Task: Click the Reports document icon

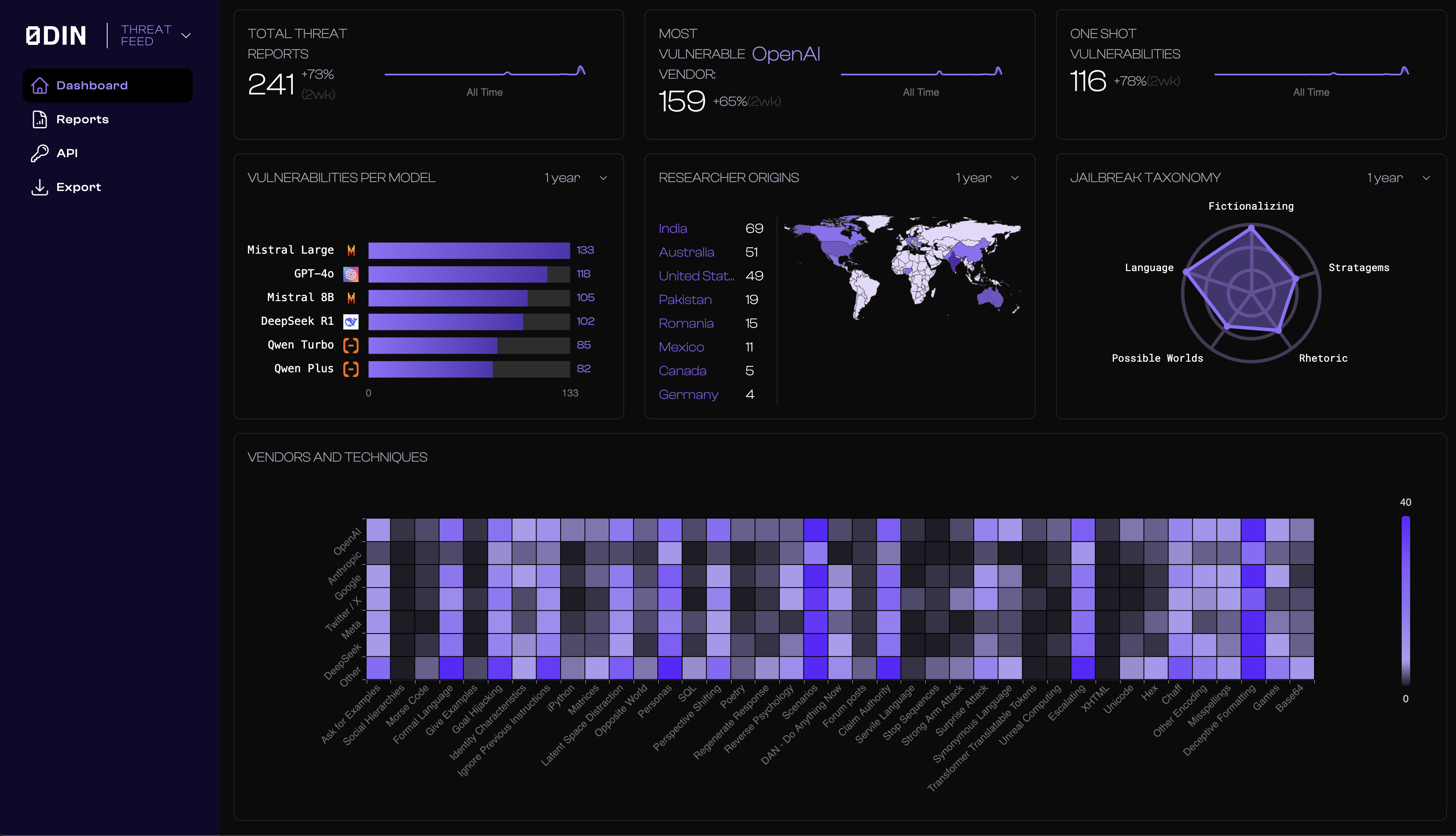Action: (40, 119)
